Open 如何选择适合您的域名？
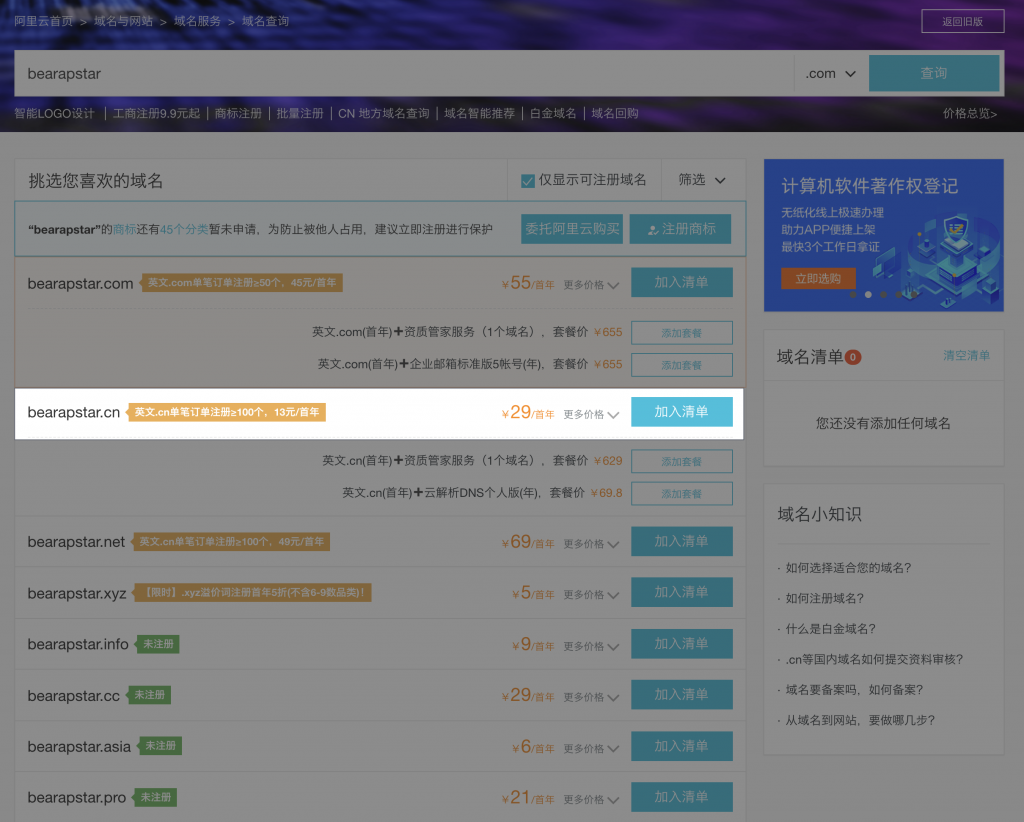This screenshot has height=822, width=1024. click(x=848, y=568)
